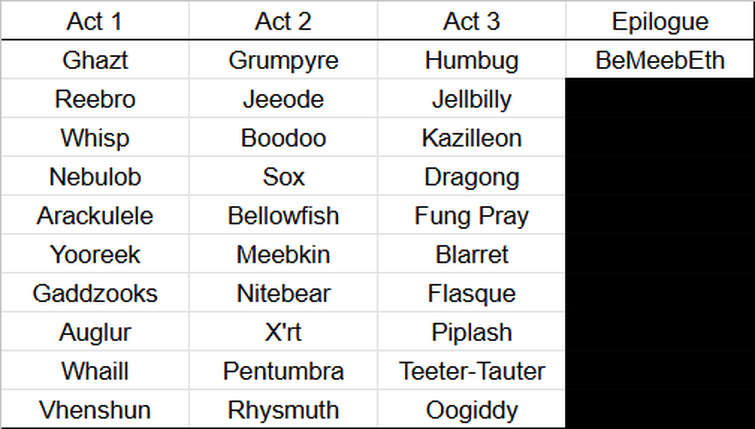Click the Fung Pray cell
The width and height of the screenshot is (755, 429).
pos(471,215)
